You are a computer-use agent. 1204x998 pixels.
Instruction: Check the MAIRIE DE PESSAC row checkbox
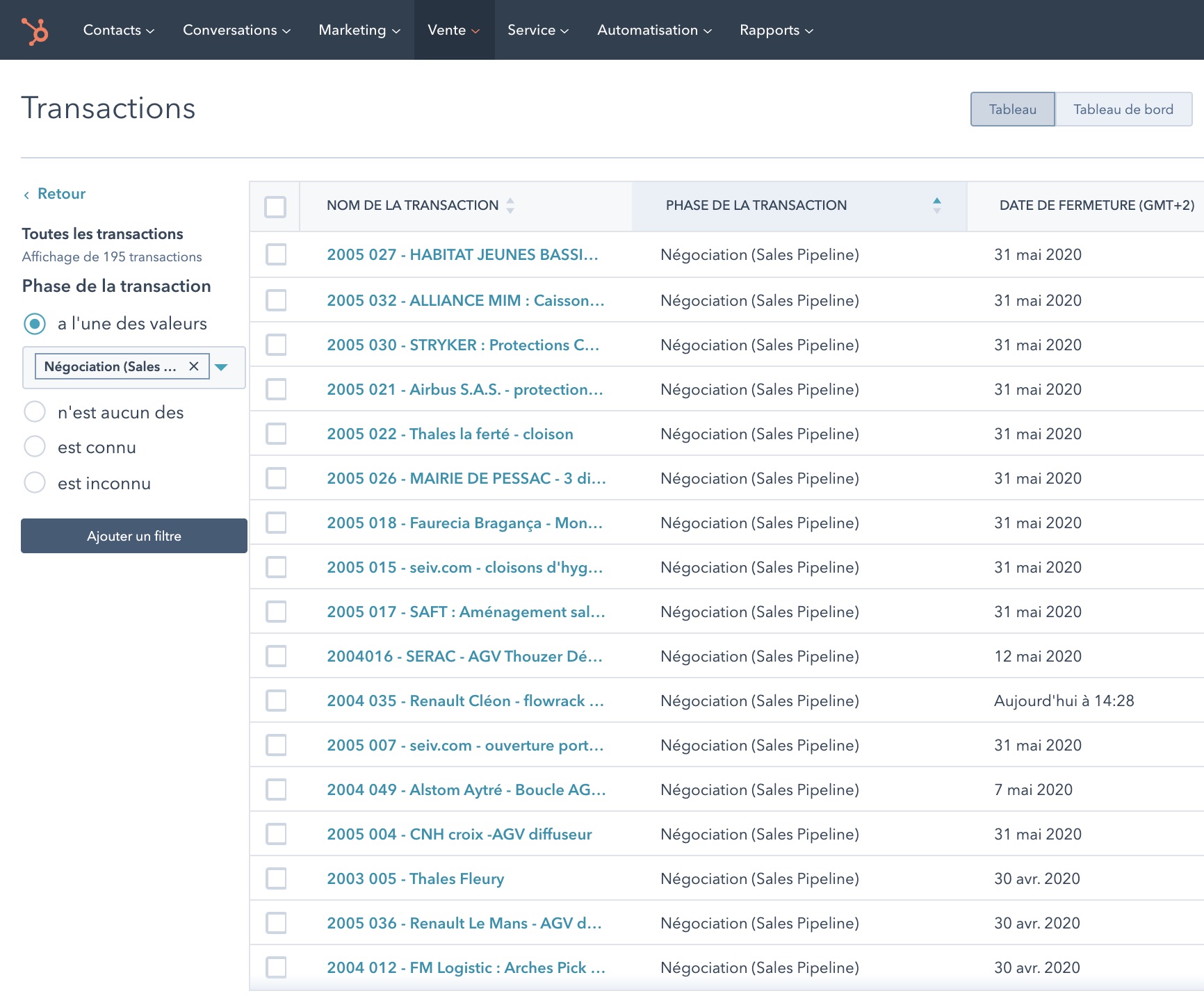click(x=276, y=478)
